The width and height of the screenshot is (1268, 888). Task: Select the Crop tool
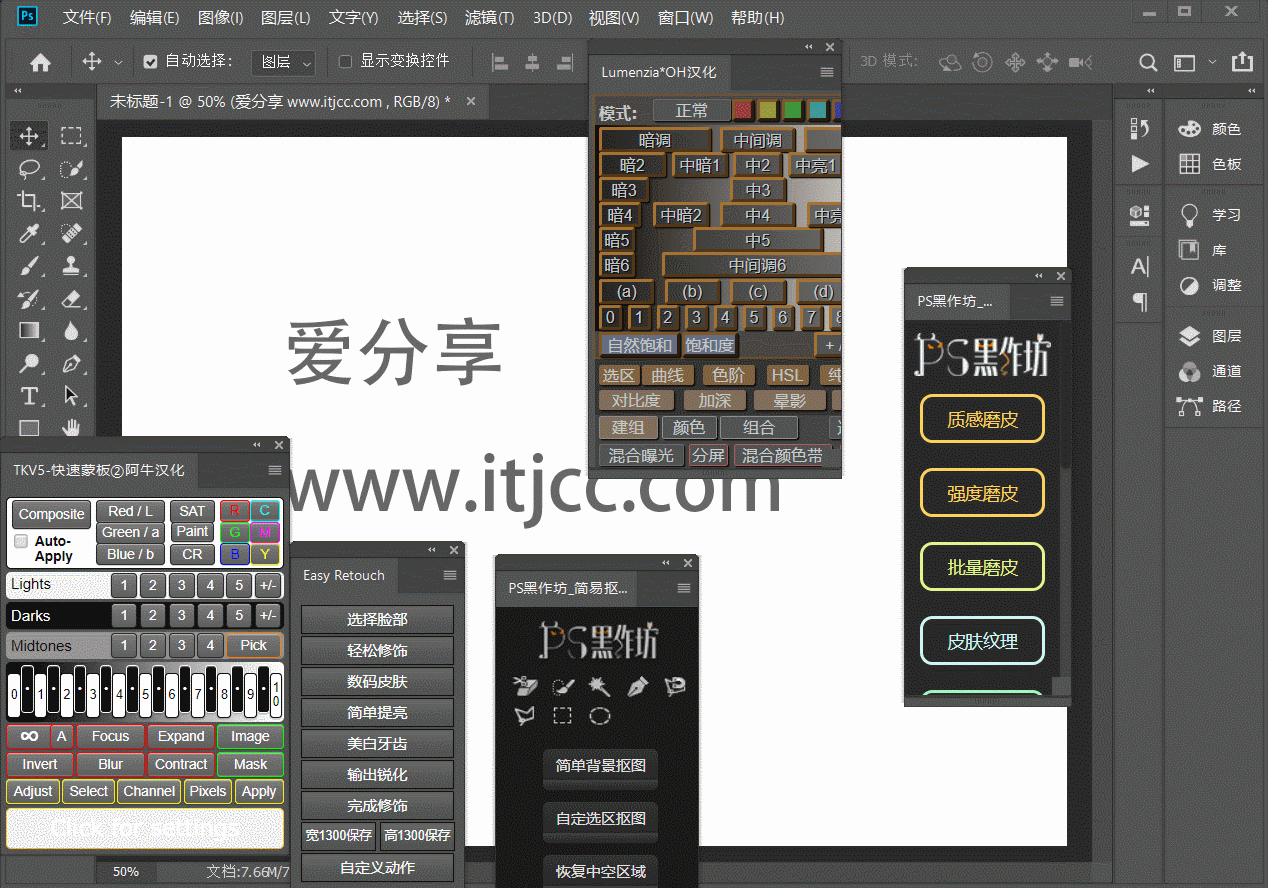pyautogui.click(x=29, y=201)
